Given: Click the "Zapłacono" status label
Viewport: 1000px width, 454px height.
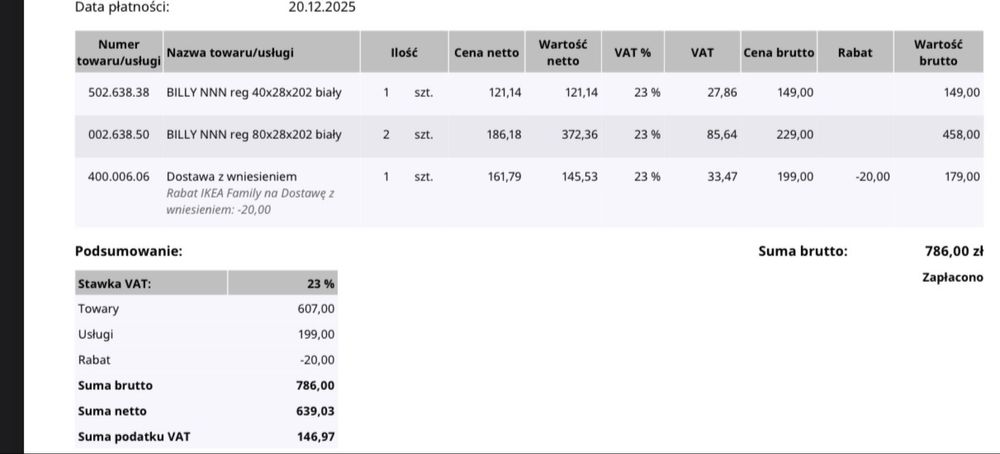Looking at the screenshot, I should 951,277.
